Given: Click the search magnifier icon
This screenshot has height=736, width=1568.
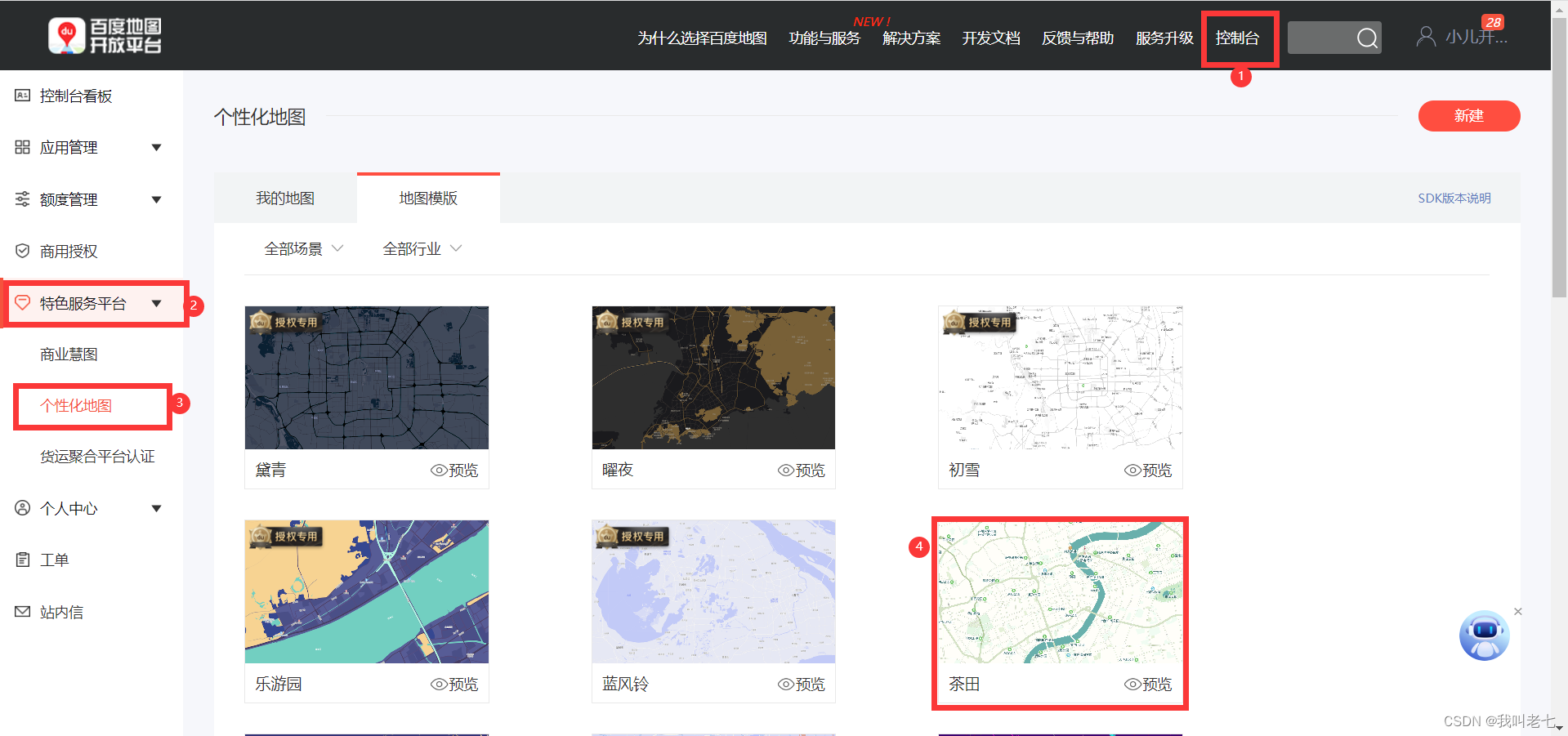Looking at the screenshot, I should [x=1367, y=38].
